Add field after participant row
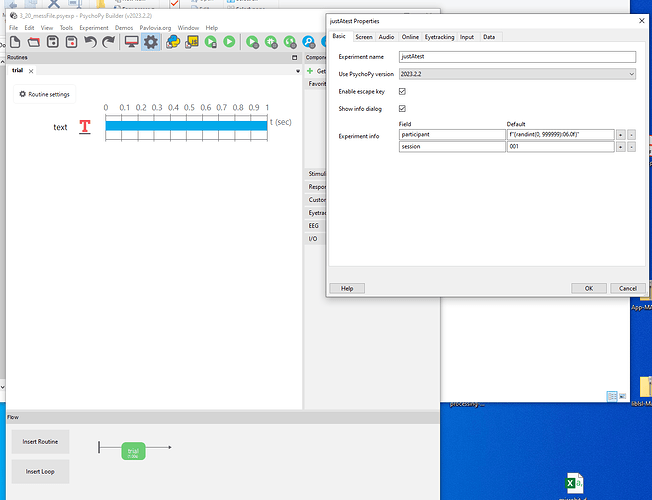The width and height of the screenshot is (652, 500). (x=620, y=135)
